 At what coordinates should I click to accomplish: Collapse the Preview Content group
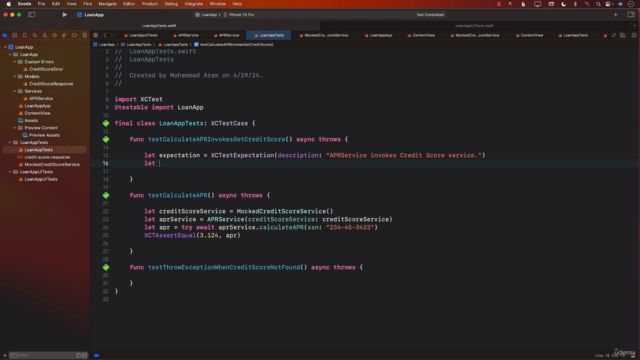15,128
